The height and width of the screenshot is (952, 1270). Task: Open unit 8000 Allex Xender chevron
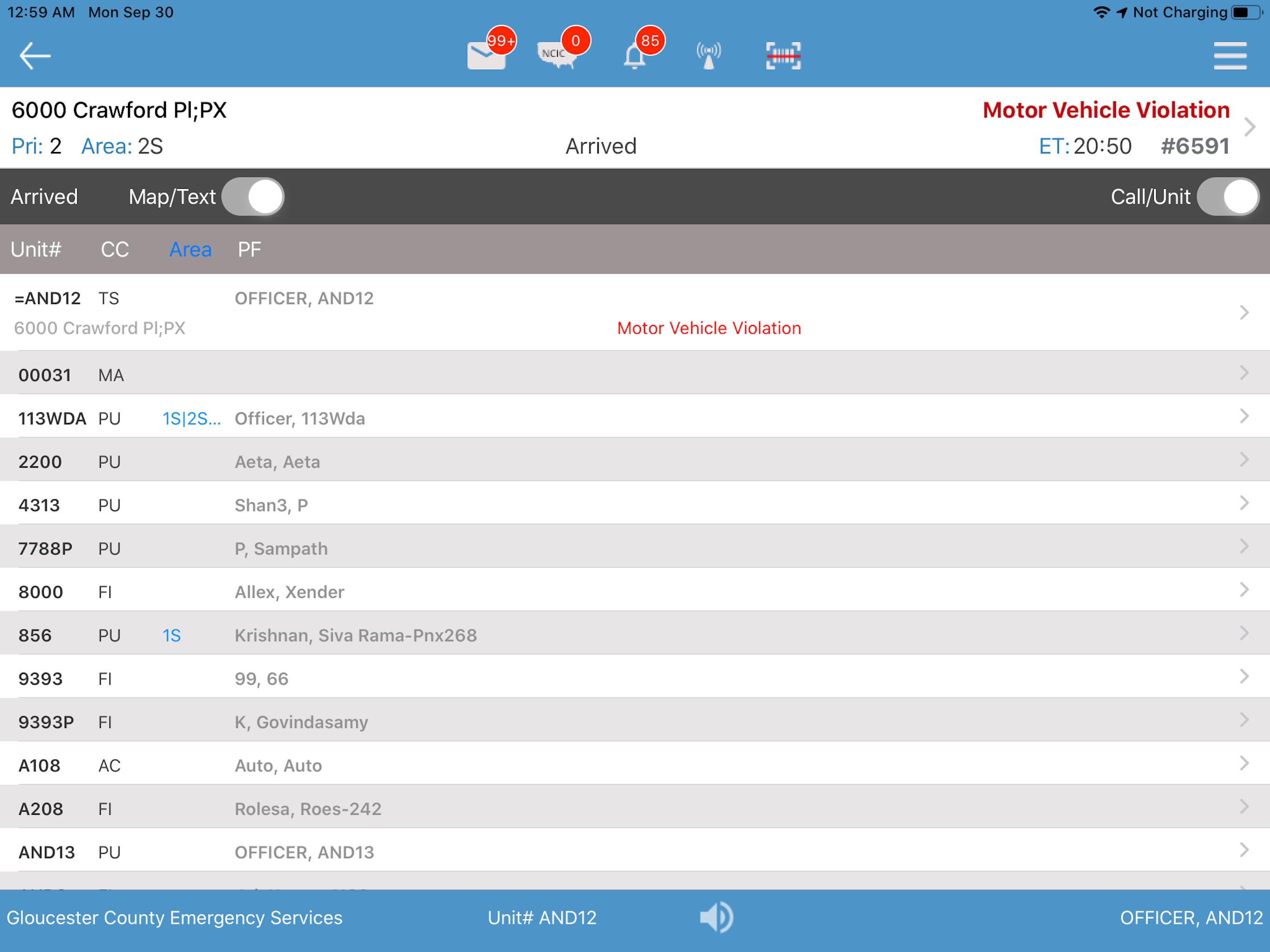point(1244,590)
